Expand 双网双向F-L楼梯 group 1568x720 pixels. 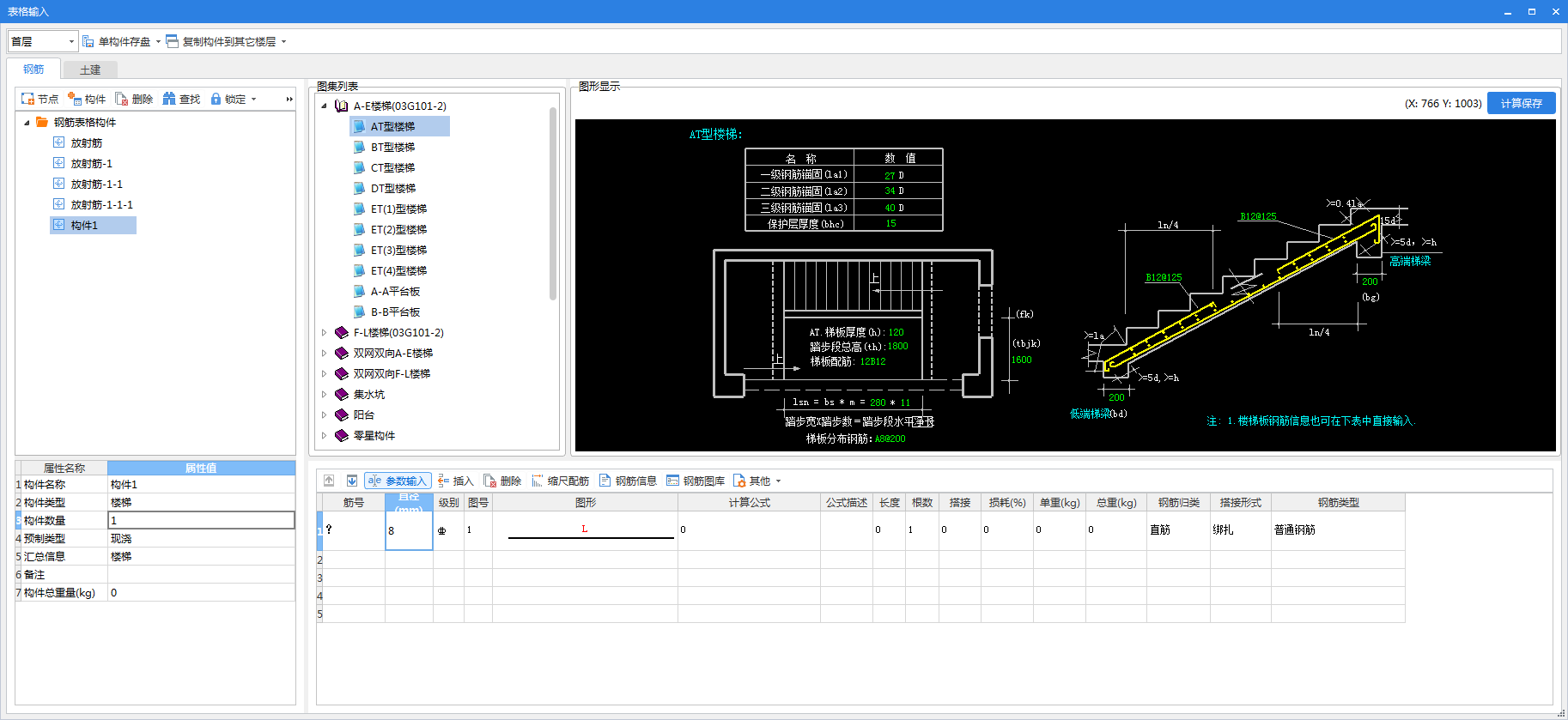pos(324,373)
